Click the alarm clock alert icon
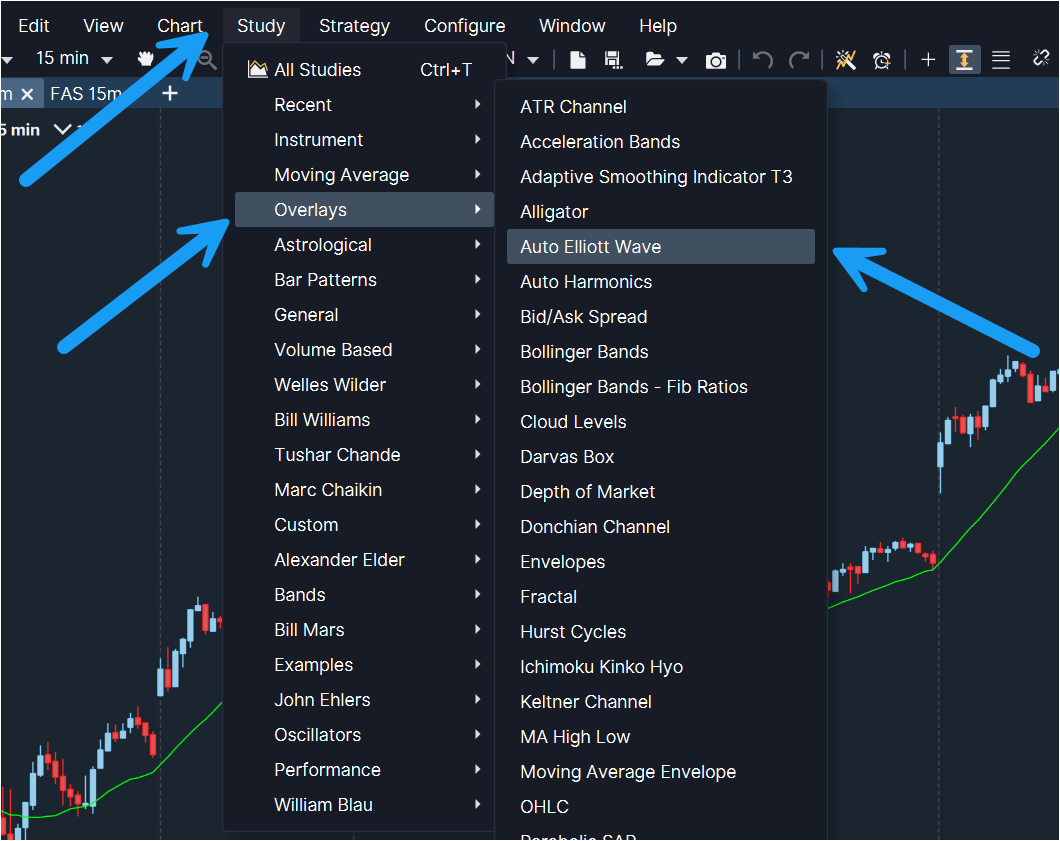Viewport: 1060px width, 841px height. (882, 60)
